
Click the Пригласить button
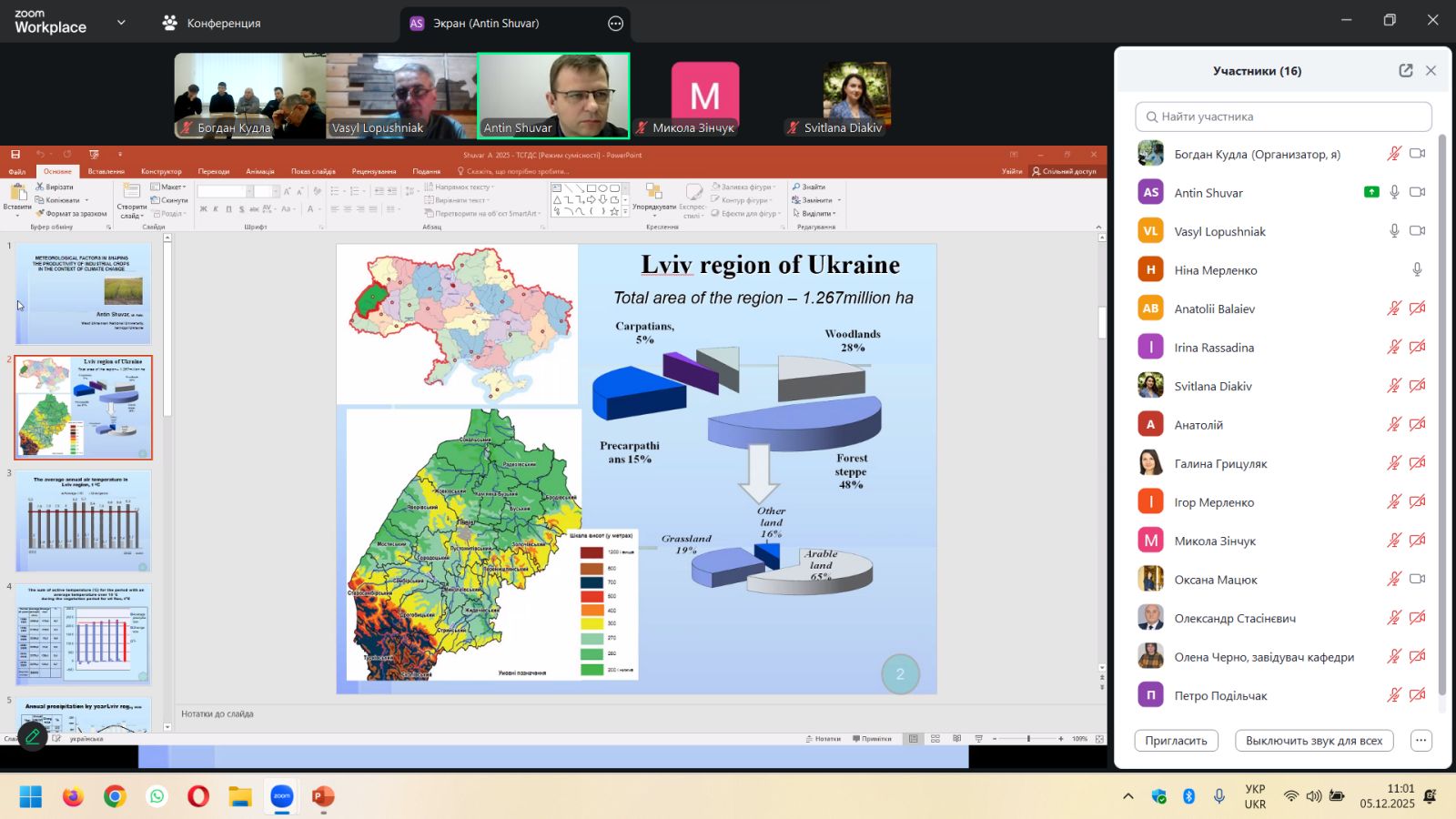click(x=1176, y=740)
